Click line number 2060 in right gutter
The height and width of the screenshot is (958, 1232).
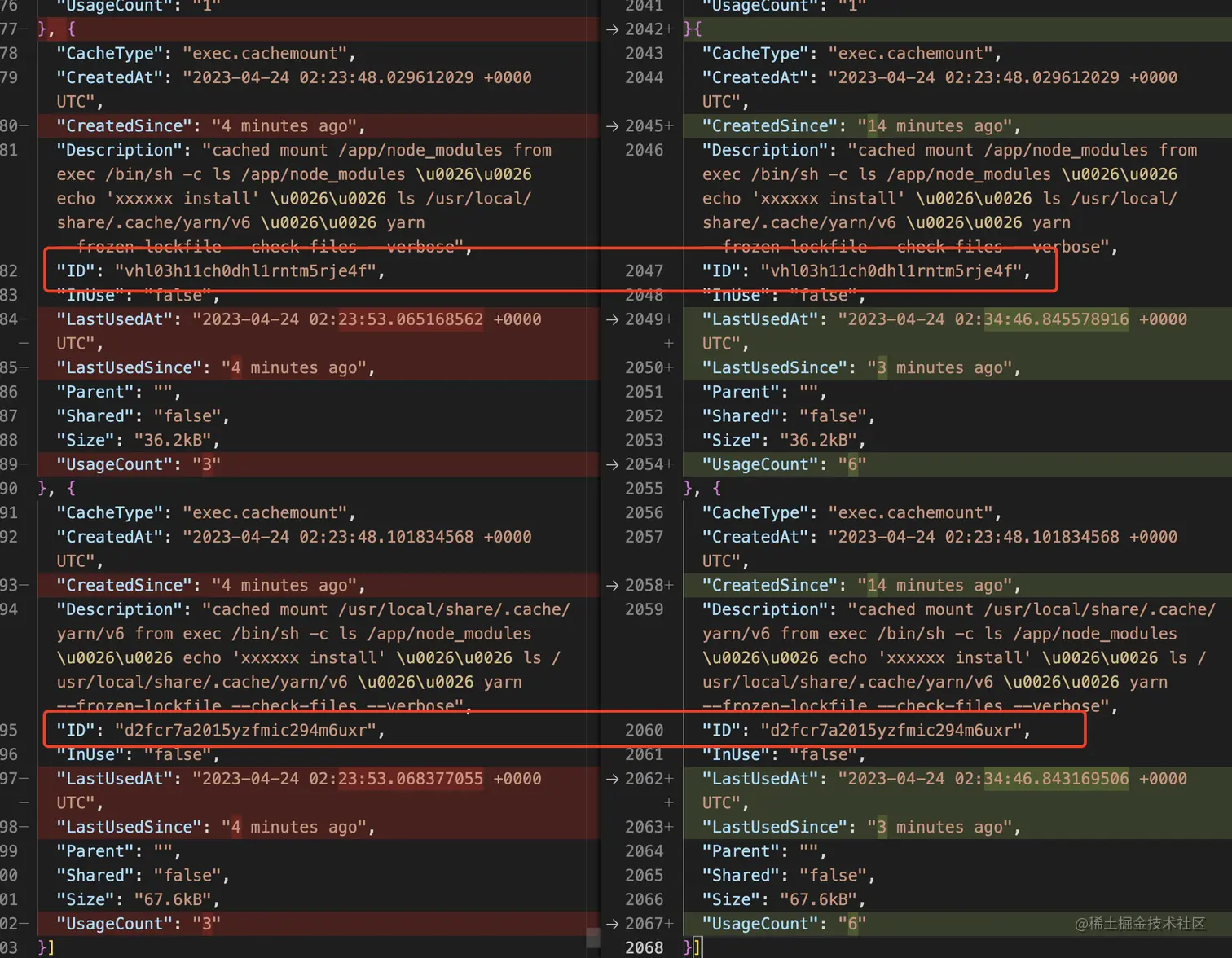(644, 731)
